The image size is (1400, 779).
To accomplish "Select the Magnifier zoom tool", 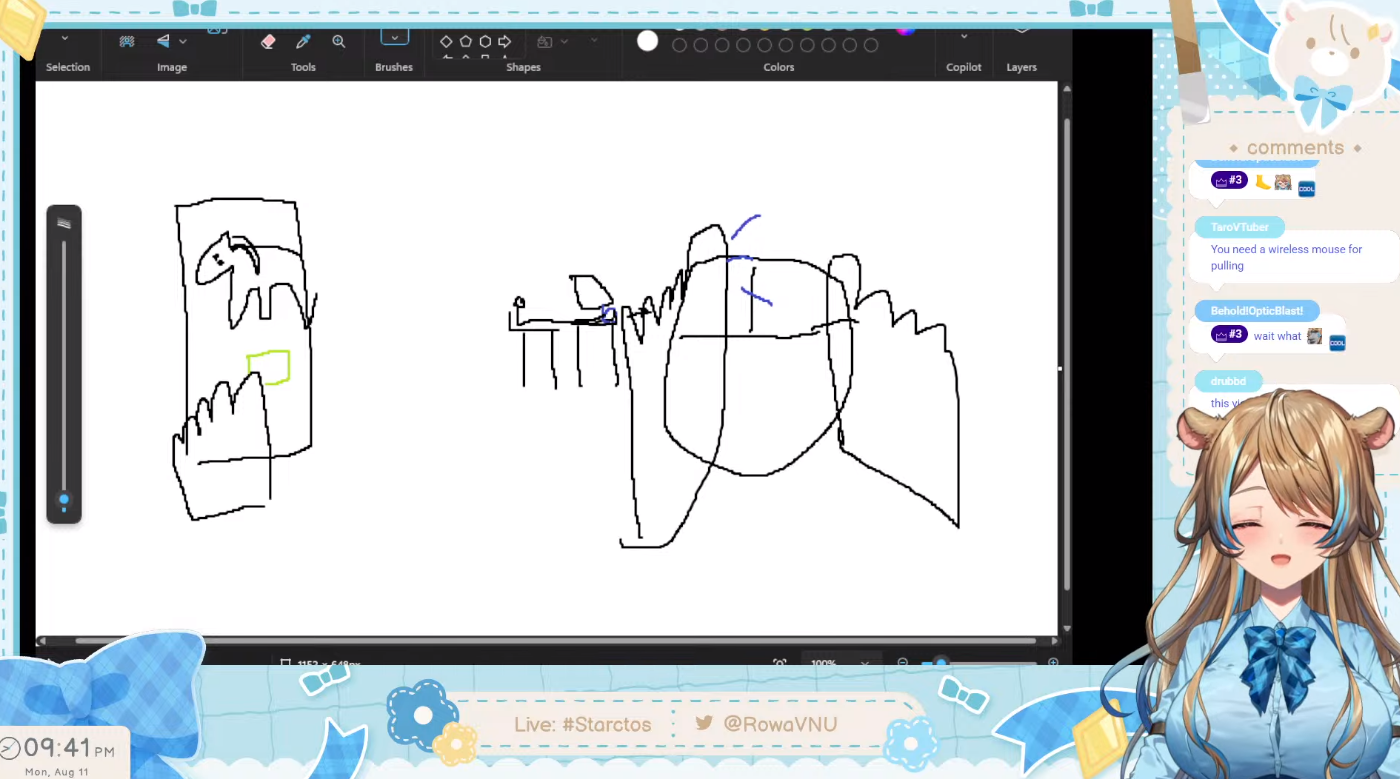I will point(339,41).
